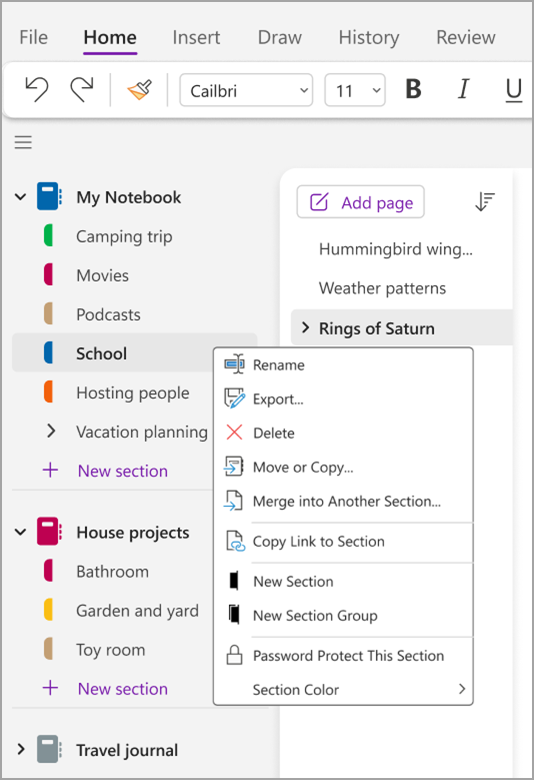534x780 pixels.
Task: Click the Add page button
Action: point(360,202)
